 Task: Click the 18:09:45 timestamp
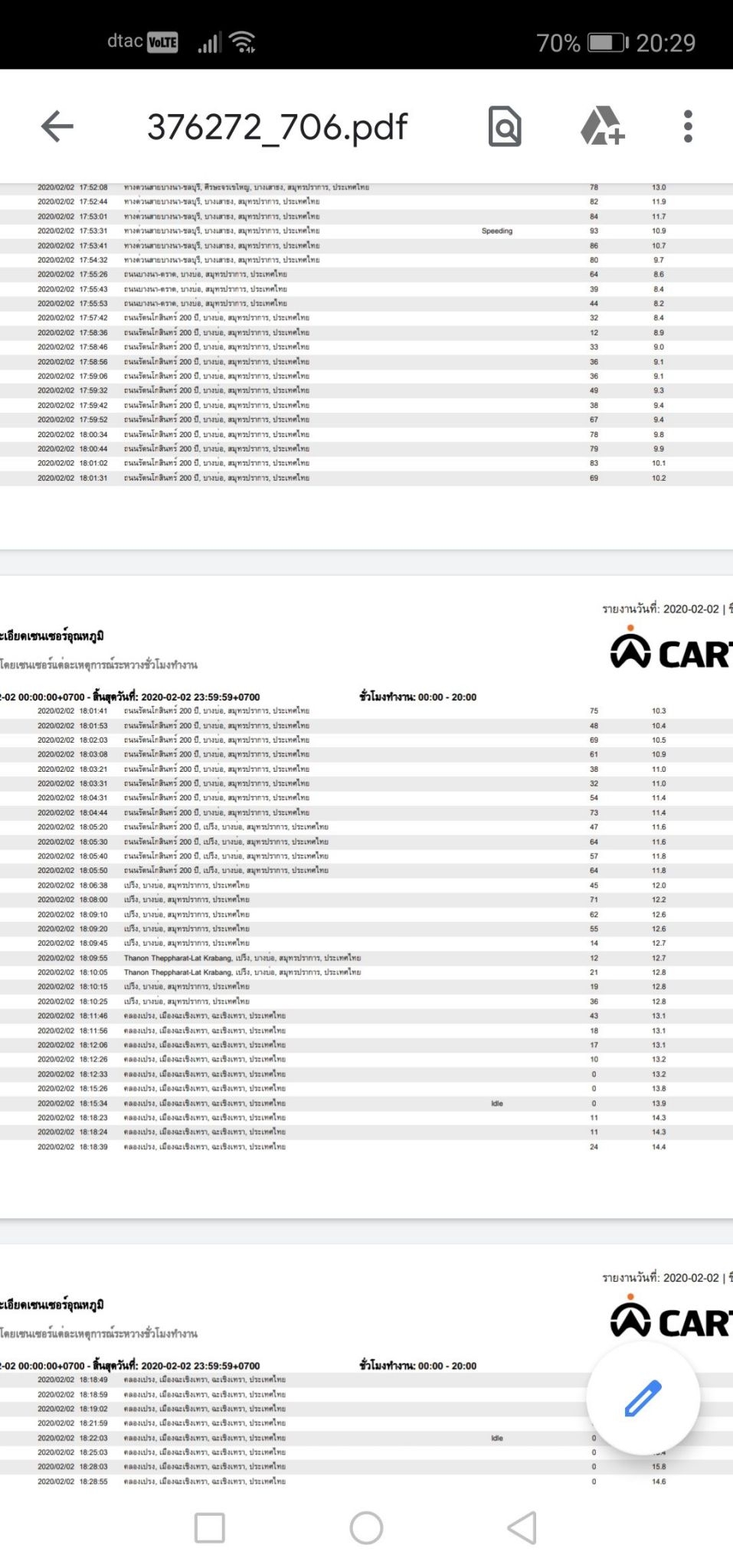(93, 943)
